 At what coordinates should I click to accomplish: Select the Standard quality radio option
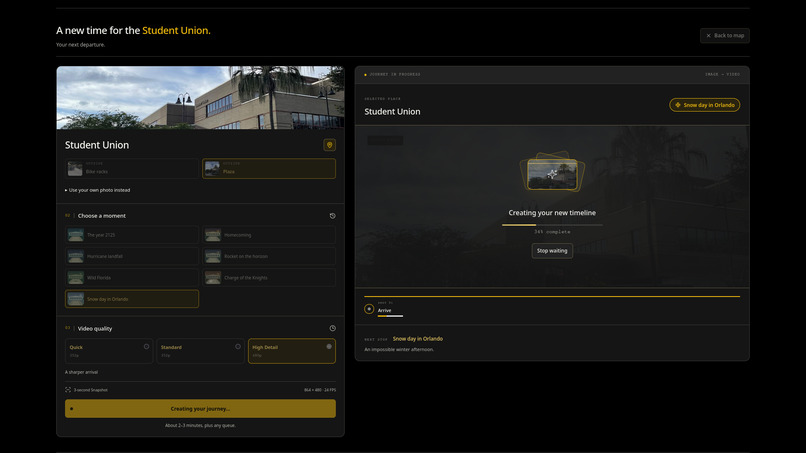pos(200,351)
